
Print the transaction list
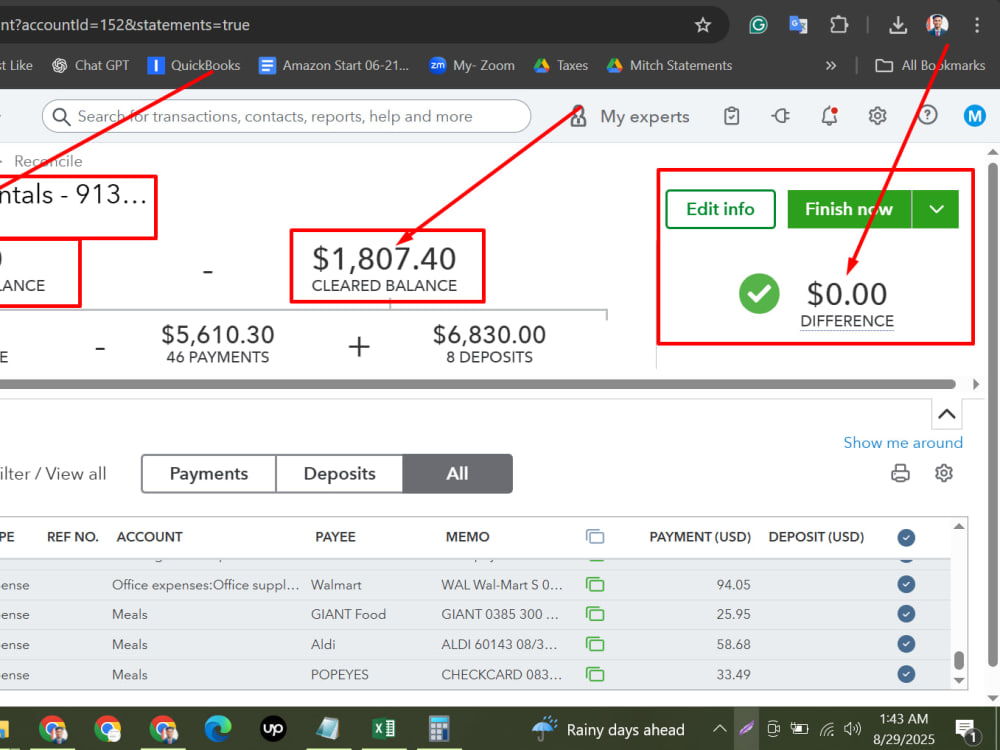point(900,473)
